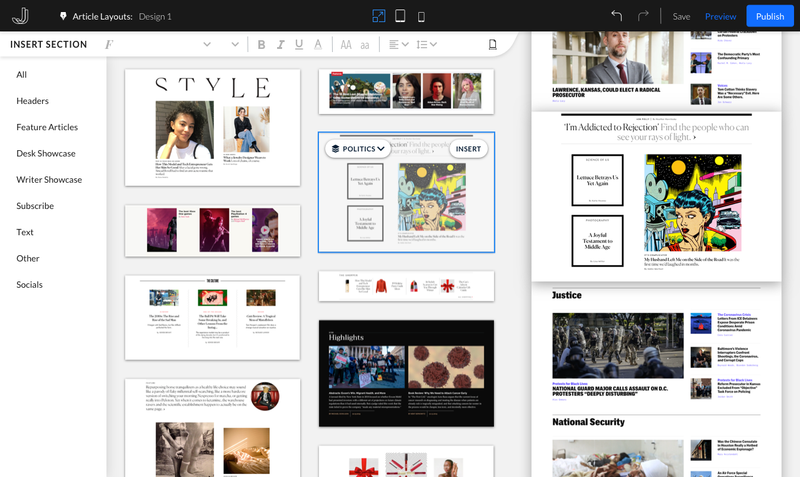This screenshot has width=800, height=477.
Task: Open the text color picker
Action: [318, 44]
